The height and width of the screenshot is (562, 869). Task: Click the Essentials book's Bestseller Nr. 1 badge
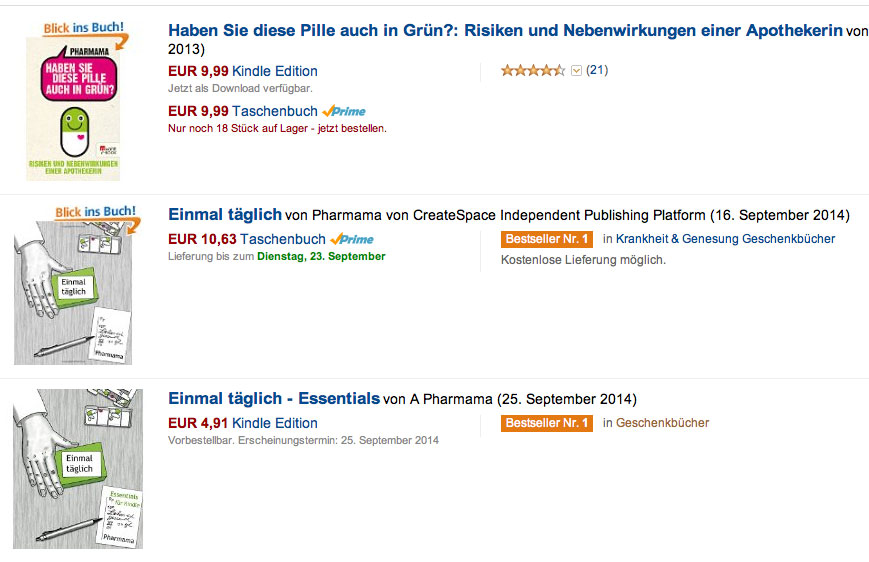(547, 423)
